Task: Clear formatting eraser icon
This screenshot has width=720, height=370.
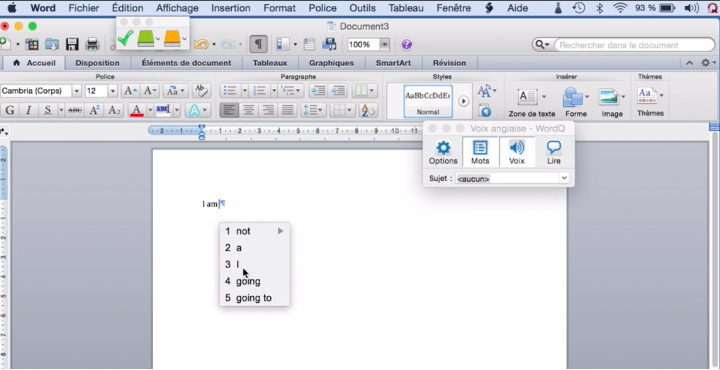Action: click(201, 91)
